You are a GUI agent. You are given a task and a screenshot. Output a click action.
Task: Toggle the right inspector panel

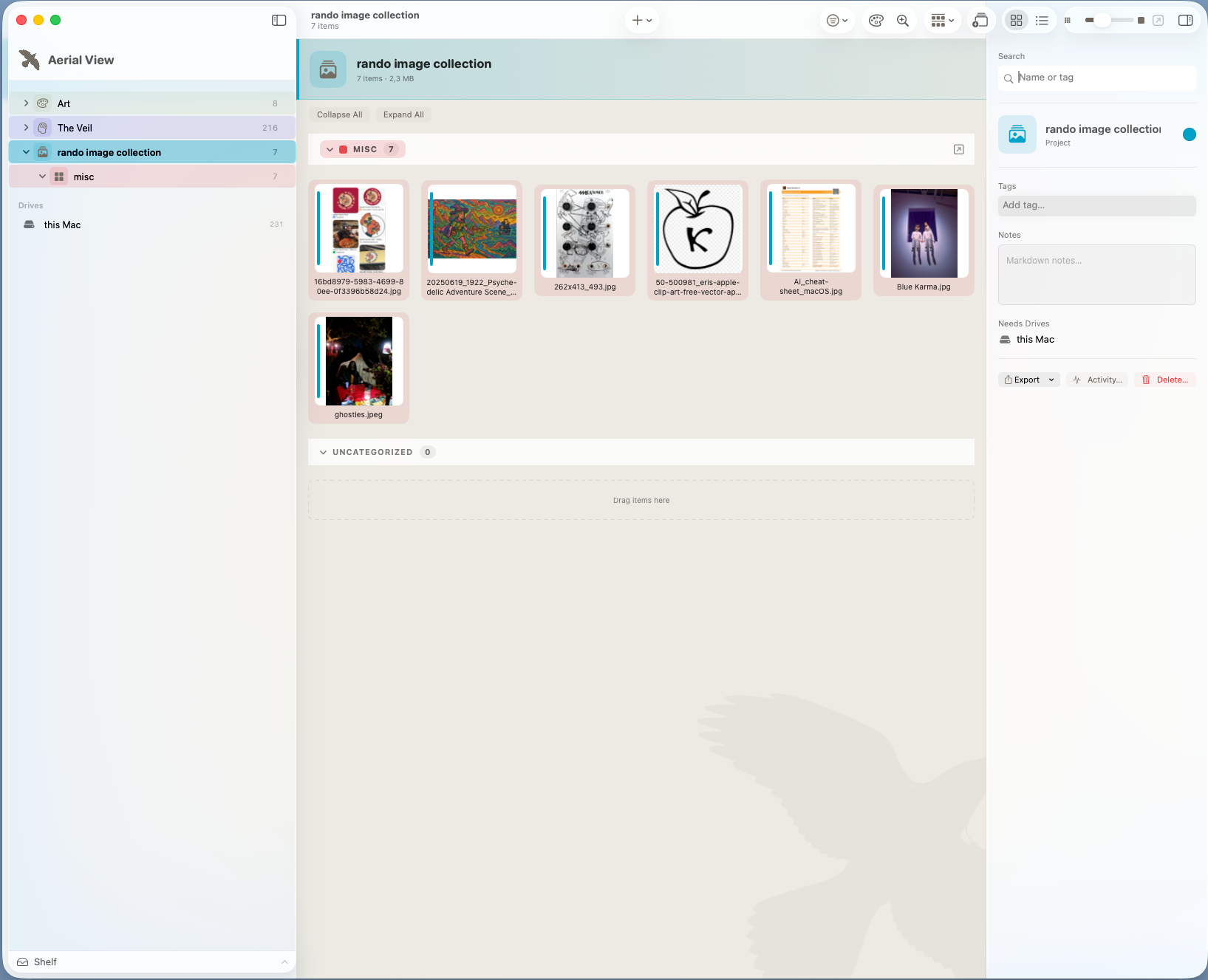coord(1185,21)
